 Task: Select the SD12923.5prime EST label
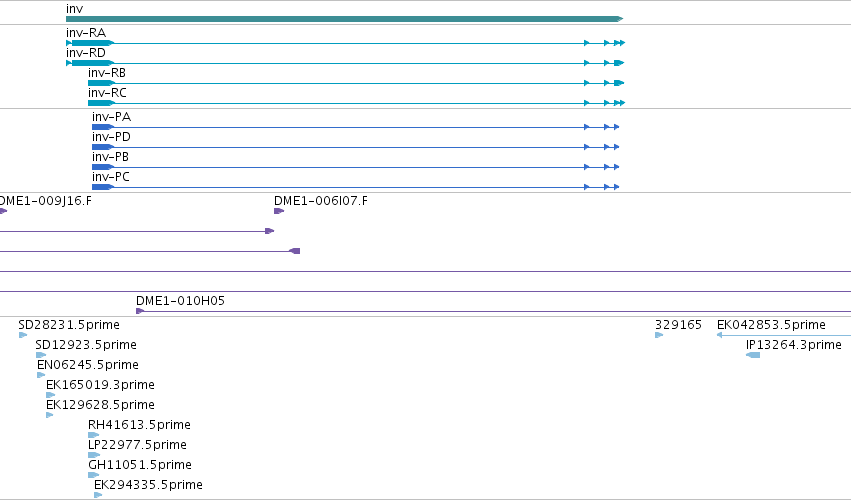[86, 345]
